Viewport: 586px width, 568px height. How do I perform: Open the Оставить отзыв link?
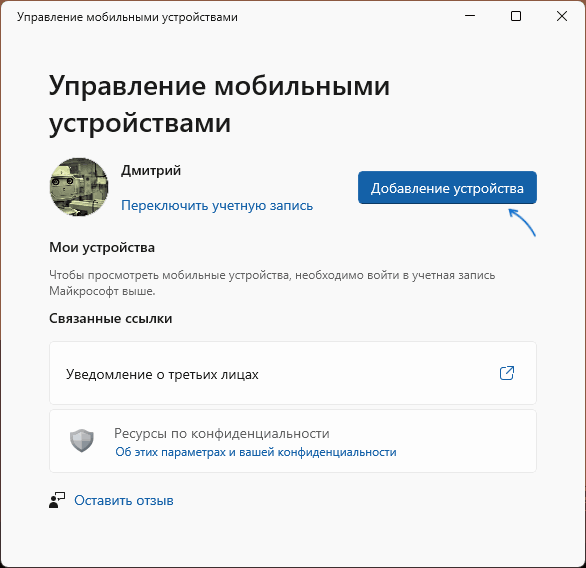[x=124, y=500]
